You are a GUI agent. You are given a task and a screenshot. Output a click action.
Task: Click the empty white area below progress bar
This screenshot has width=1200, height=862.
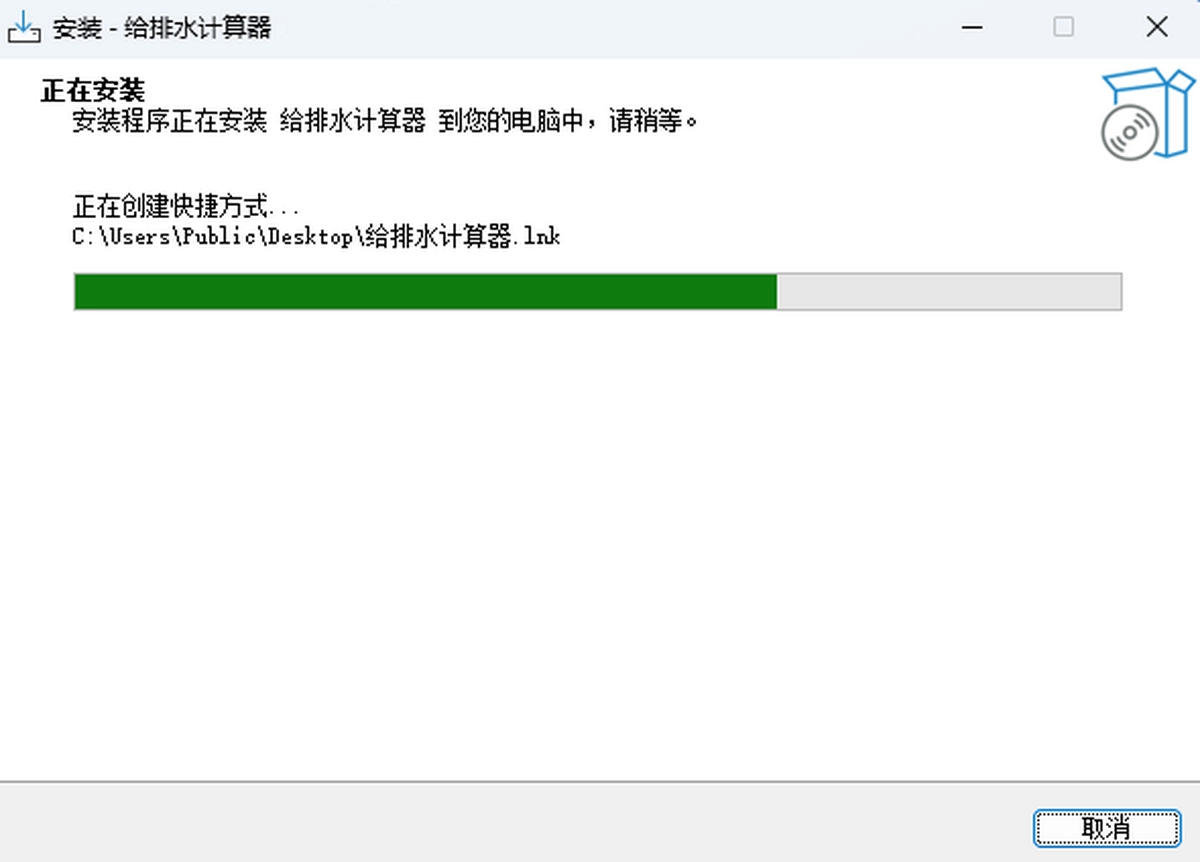pos(600,540)
